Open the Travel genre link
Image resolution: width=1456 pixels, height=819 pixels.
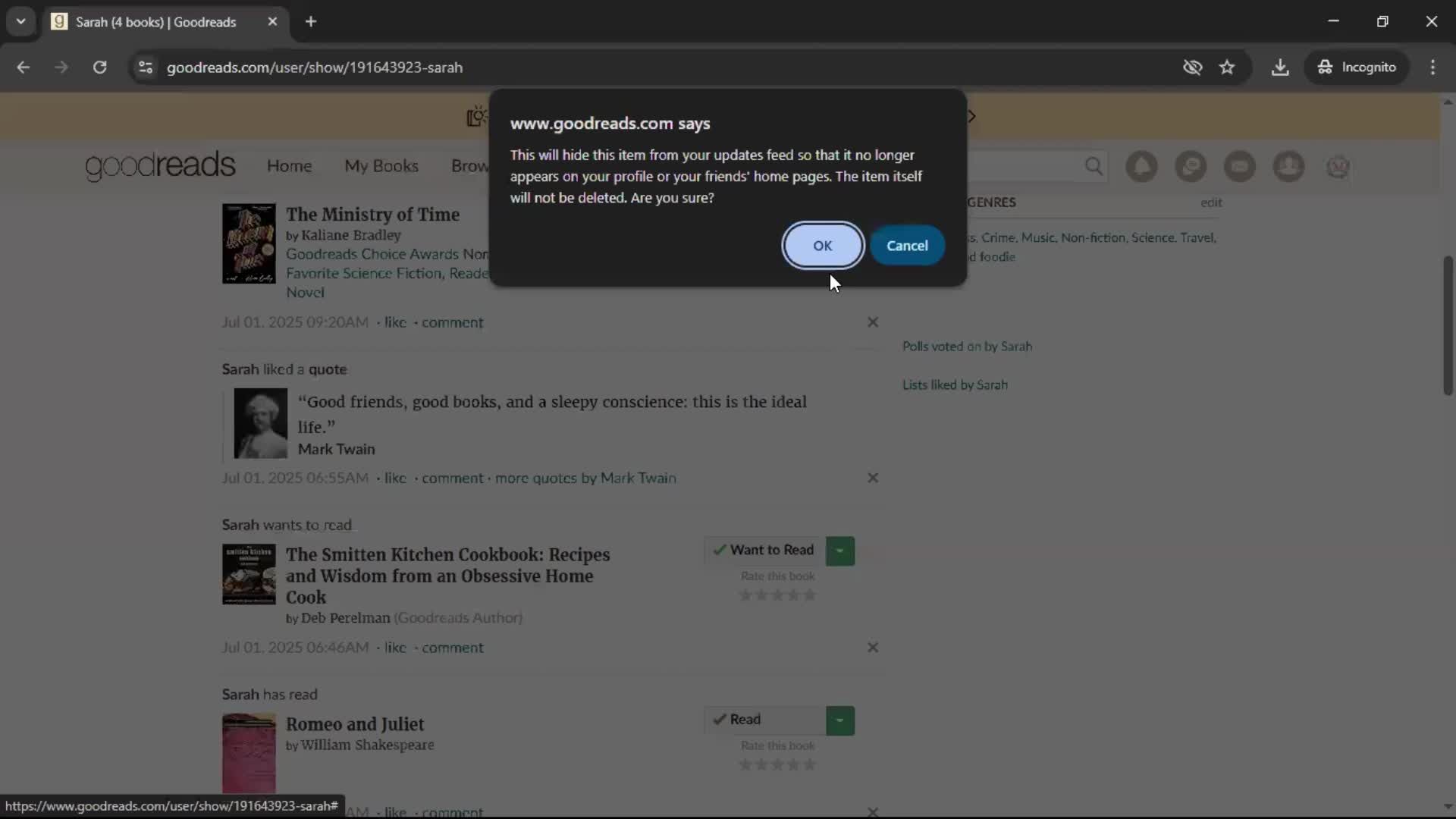pyautogui.click(x=1197, y=237)
